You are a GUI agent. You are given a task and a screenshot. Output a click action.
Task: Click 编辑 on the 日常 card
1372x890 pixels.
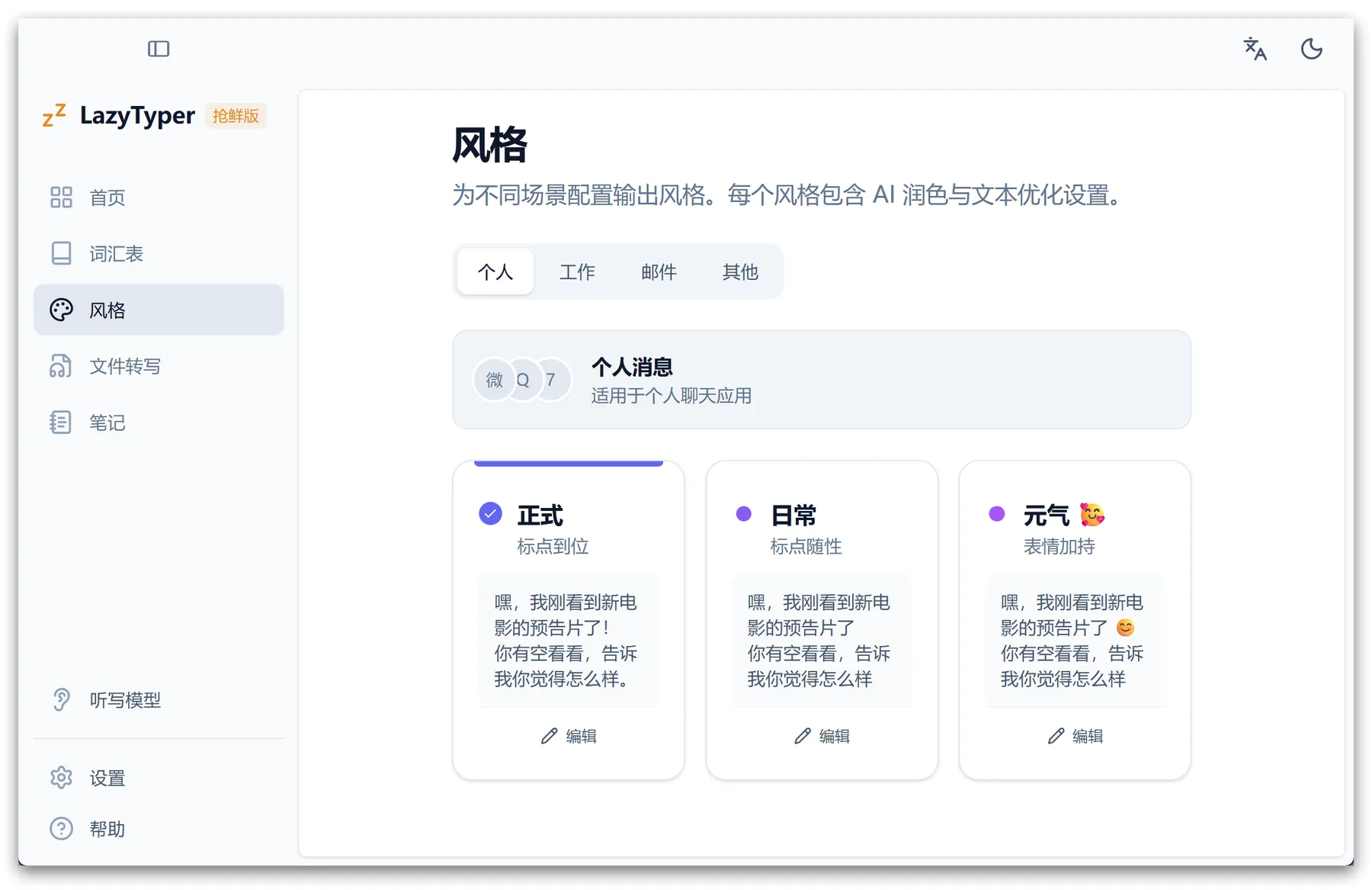point(822,736)
